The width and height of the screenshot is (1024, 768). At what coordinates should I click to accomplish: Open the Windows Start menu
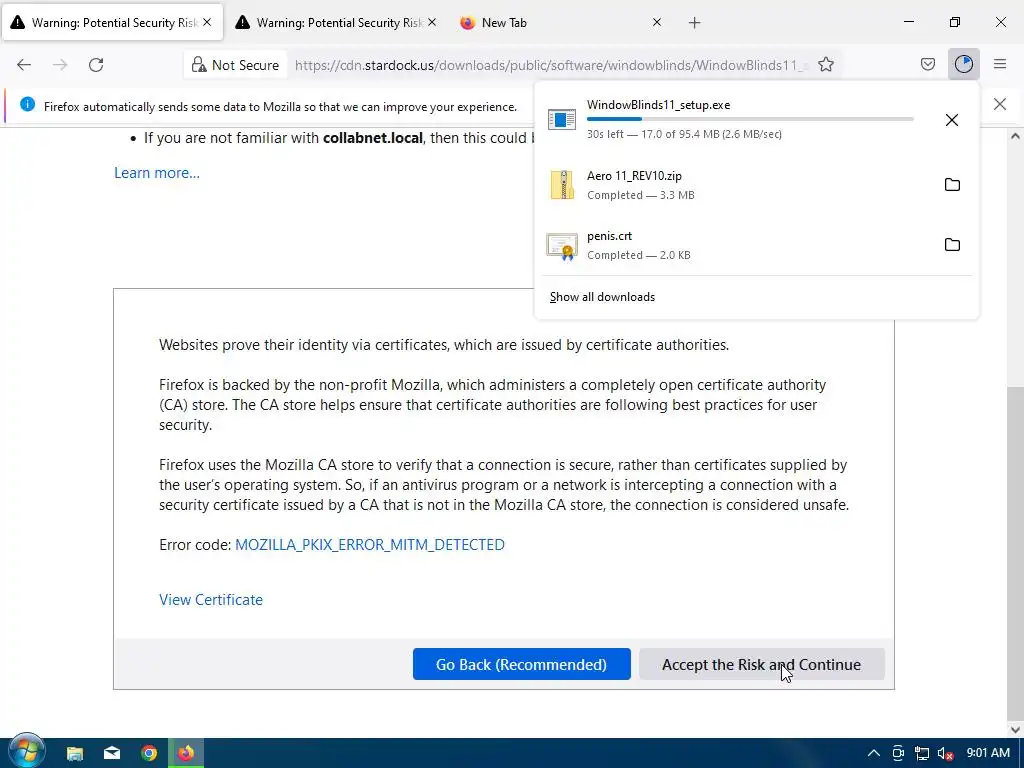[x=26, y=752]
